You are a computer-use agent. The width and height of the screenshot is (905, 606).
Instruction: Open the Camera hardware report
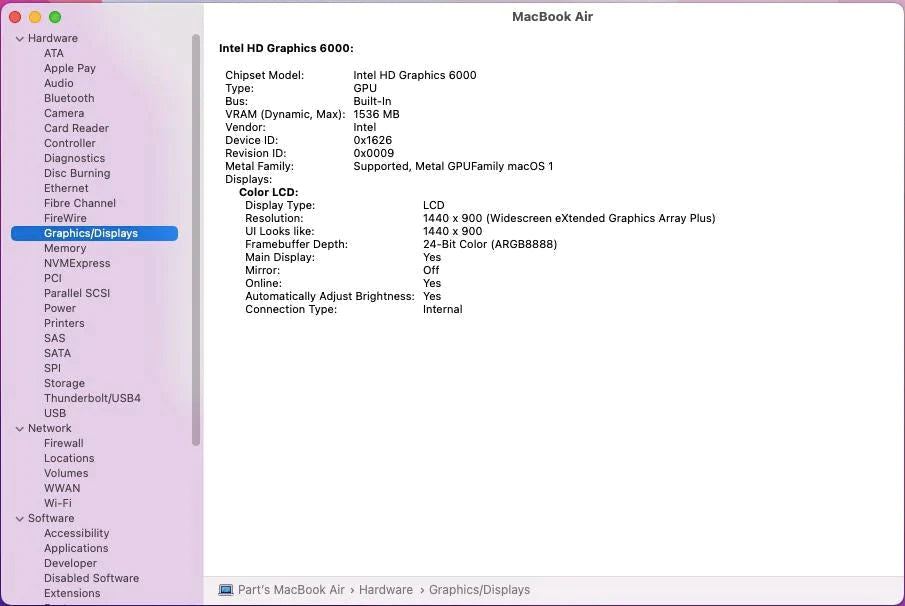pos(64,113)
